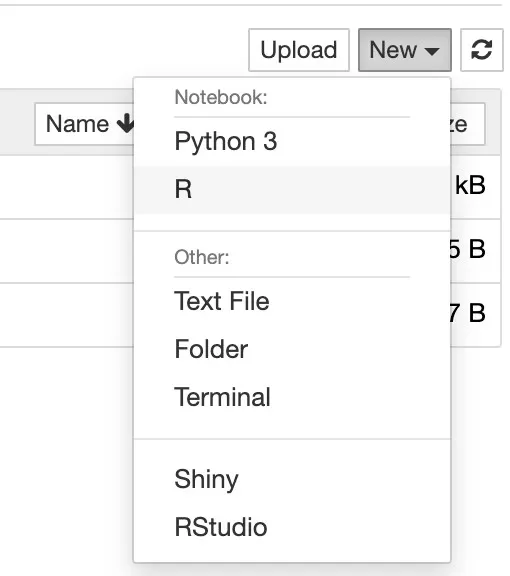Viewport: 510px width, 576px height.
Task: Sort by the partly hidden Size column
Action: (467, 124)
